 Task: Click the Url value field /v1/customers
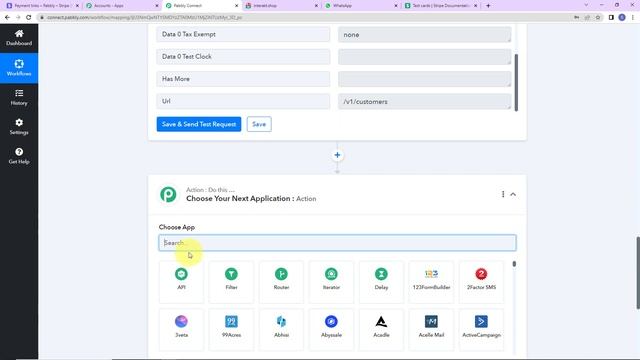(424, 102)
